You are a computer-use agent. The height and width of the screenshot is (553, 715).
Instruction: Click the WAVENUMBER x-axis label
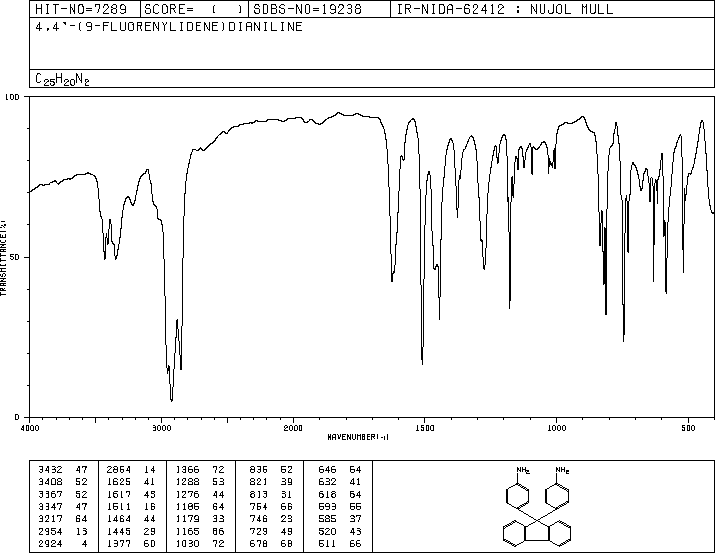(358, 437)
